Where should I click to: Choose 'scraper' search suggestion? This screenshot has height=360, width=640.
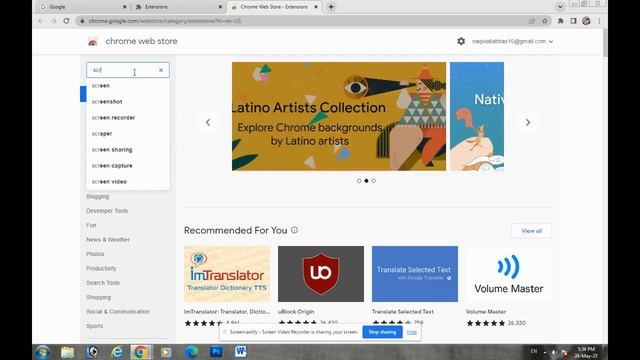pyautogui.click(x=128, y=133)
